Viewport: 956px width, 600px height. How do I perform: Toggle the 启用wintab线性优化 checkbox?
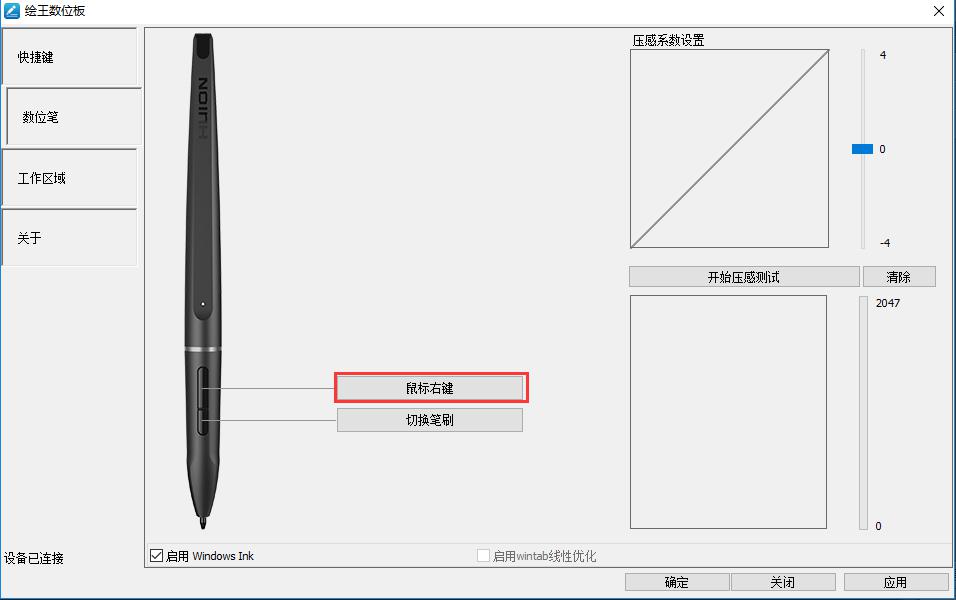pos(483,555)
